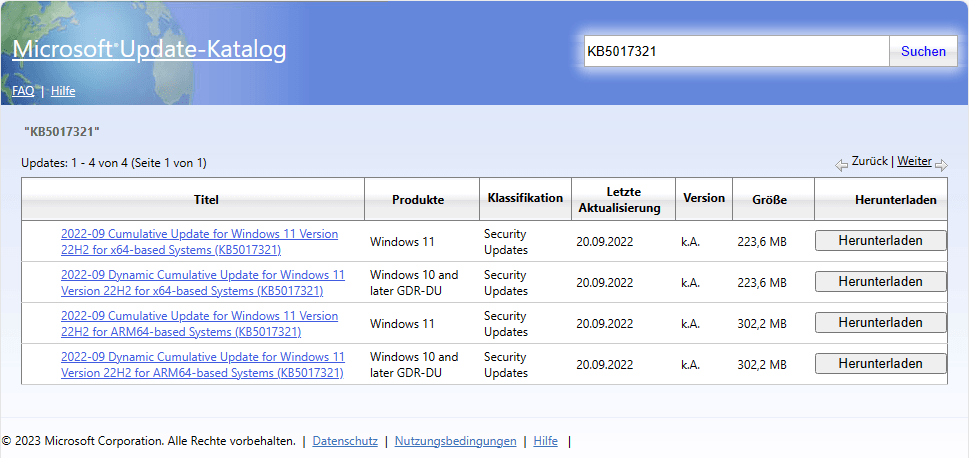Screen dimensions: 969x458
Task: Go to Weiter next page link
Action: pos(914,161)
